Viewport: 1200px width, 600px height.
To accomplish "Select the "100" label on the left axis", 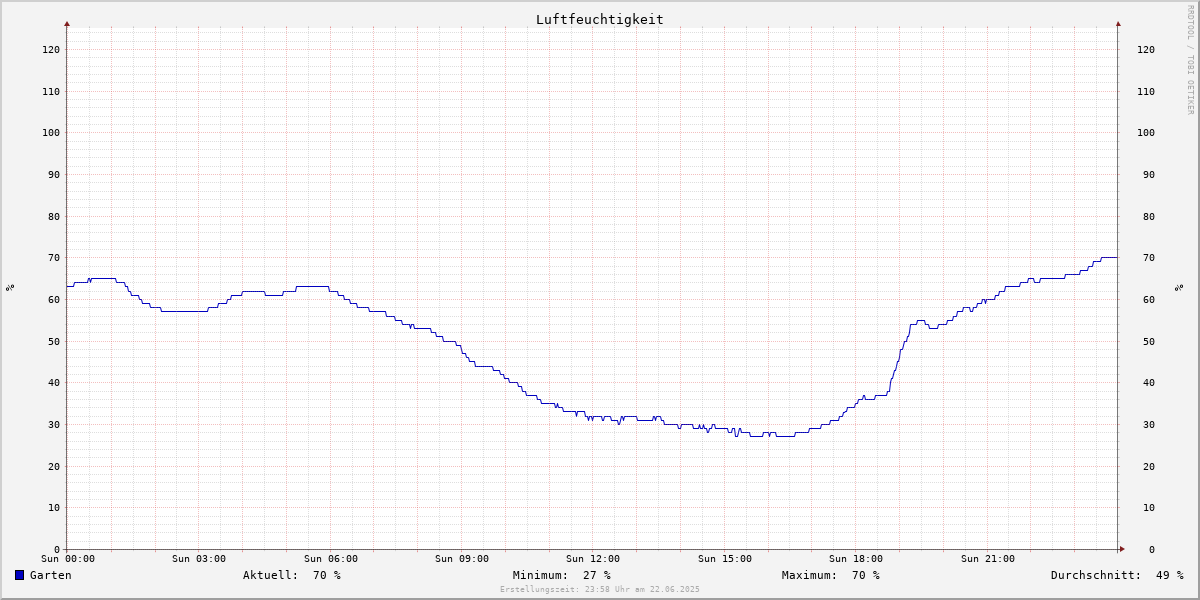I will click(x=51, y=132).
